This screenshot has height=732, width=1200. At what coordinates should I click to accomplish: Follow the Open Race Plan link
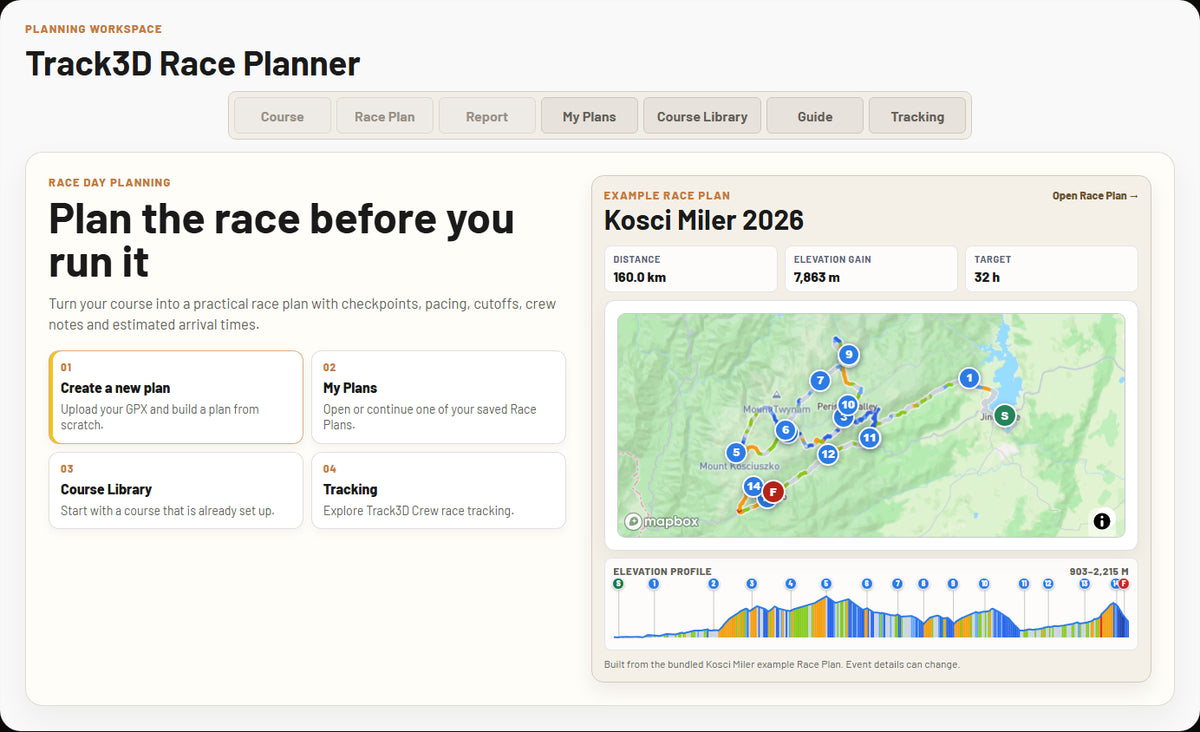(x=1095, y=196)
